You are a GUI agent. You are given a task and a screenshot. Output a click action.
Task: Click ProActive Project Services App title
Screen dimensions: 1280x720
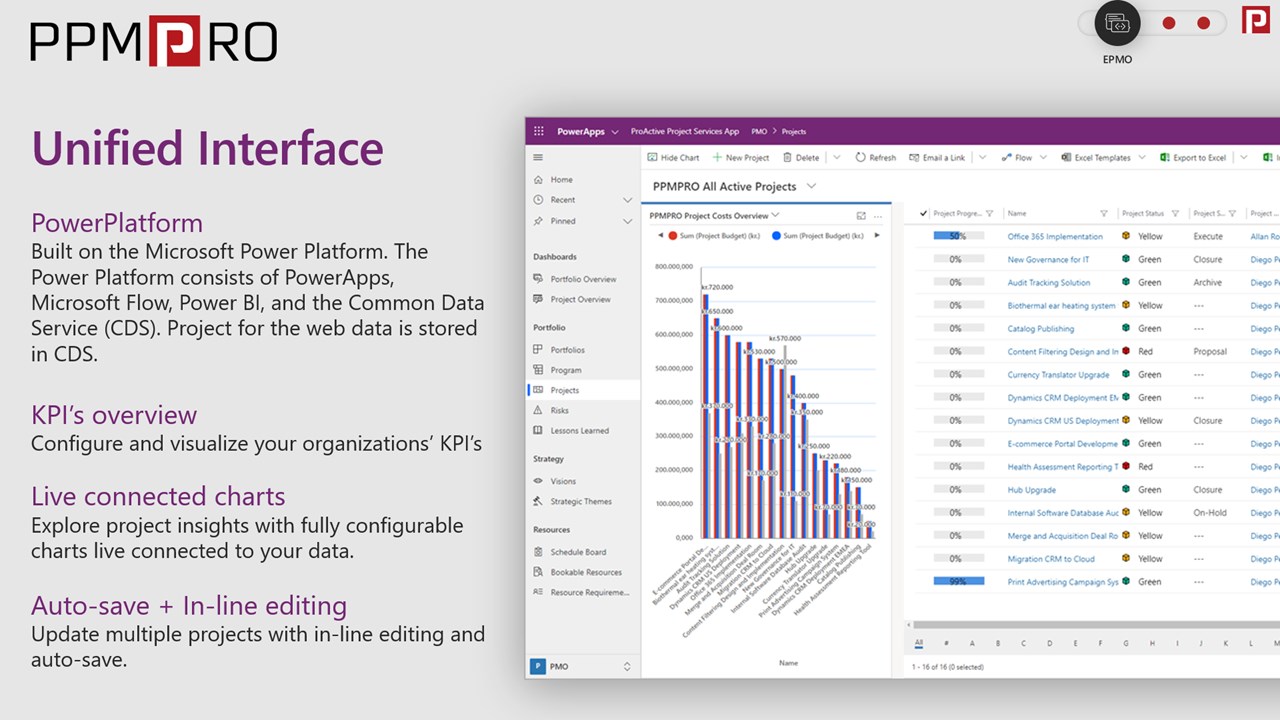point(685,131)
